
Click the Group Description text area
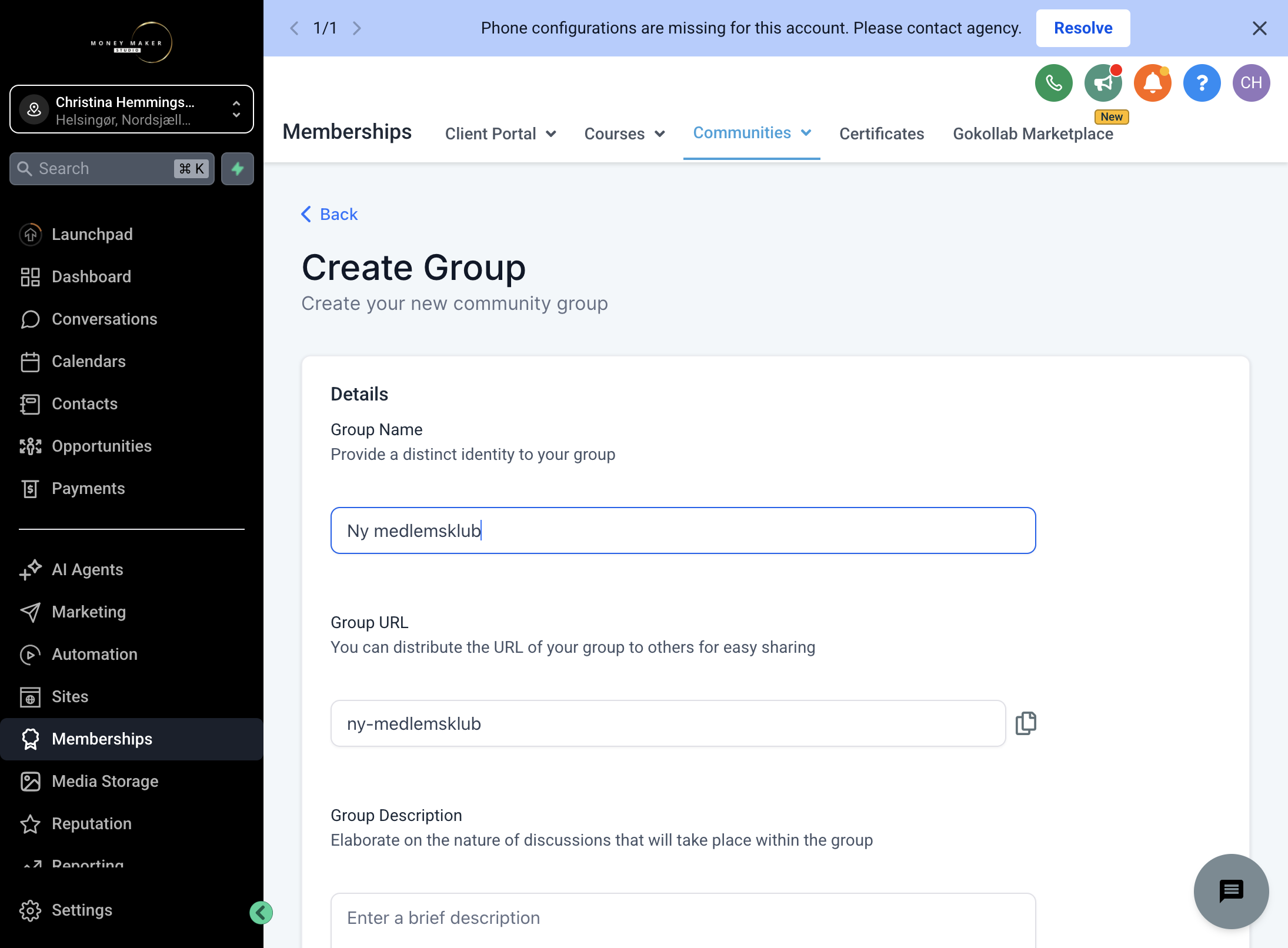point(683,920)
